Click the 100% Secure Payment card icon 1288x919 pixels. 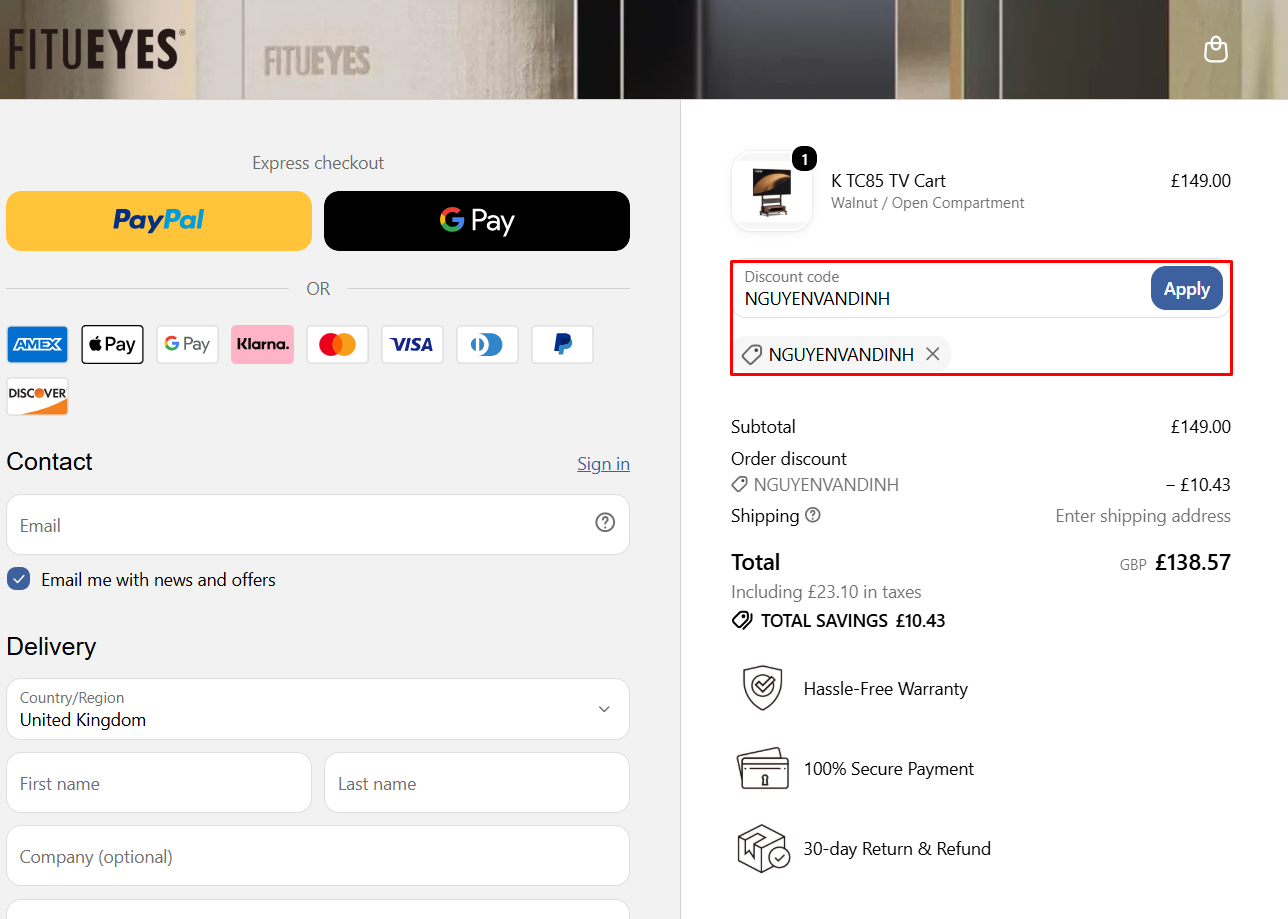[762, 768]
